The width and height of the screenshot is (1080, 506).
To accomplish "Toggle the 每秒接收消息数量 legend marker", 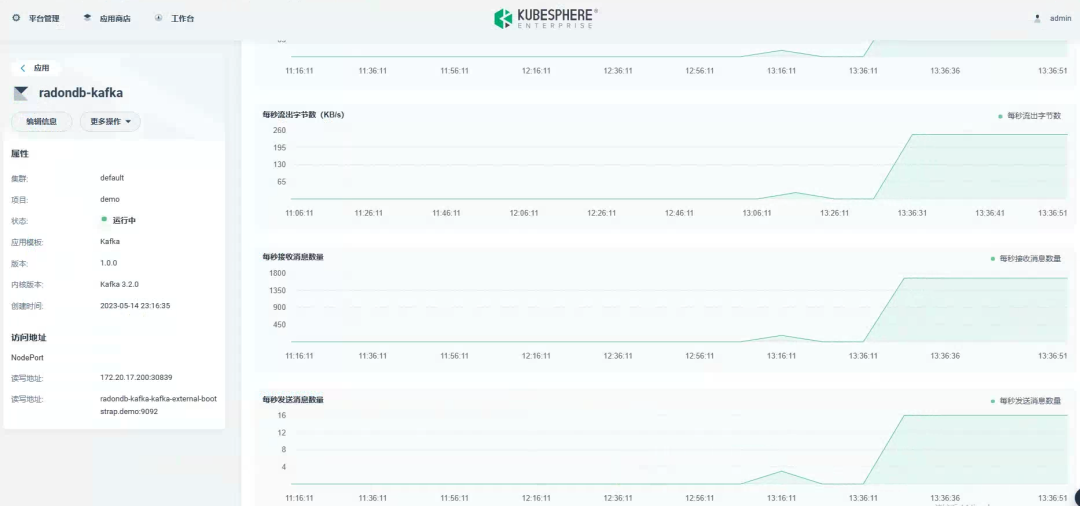I will coord(993,259).
